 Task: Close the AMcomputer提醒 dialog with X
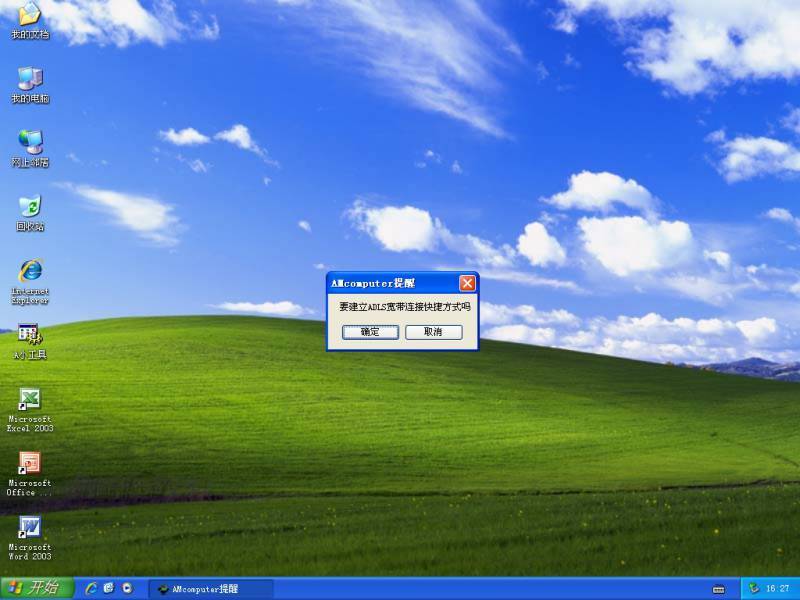pos(467,283)
